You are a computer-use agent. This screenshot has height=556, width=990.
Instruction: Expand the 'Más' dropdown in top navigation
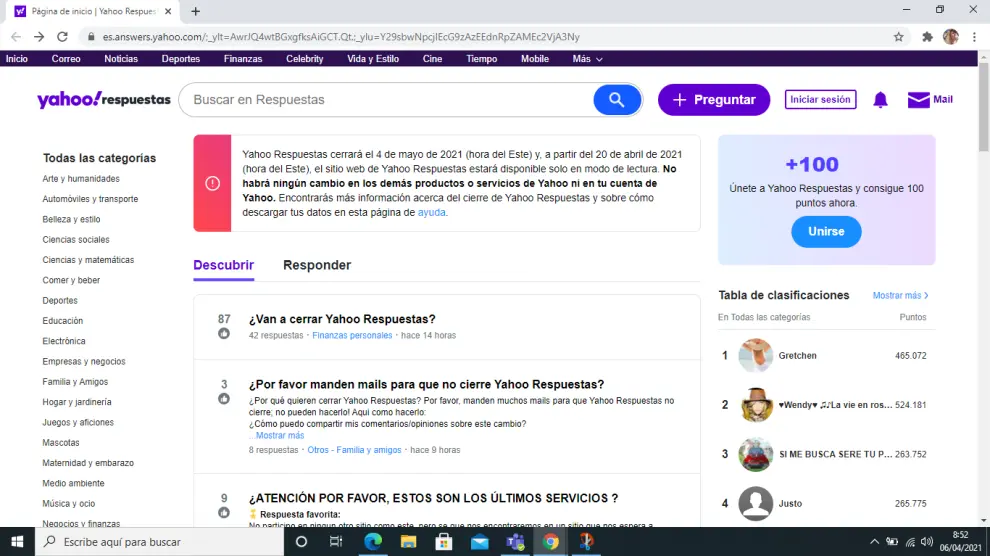click(x=587, y=59)
